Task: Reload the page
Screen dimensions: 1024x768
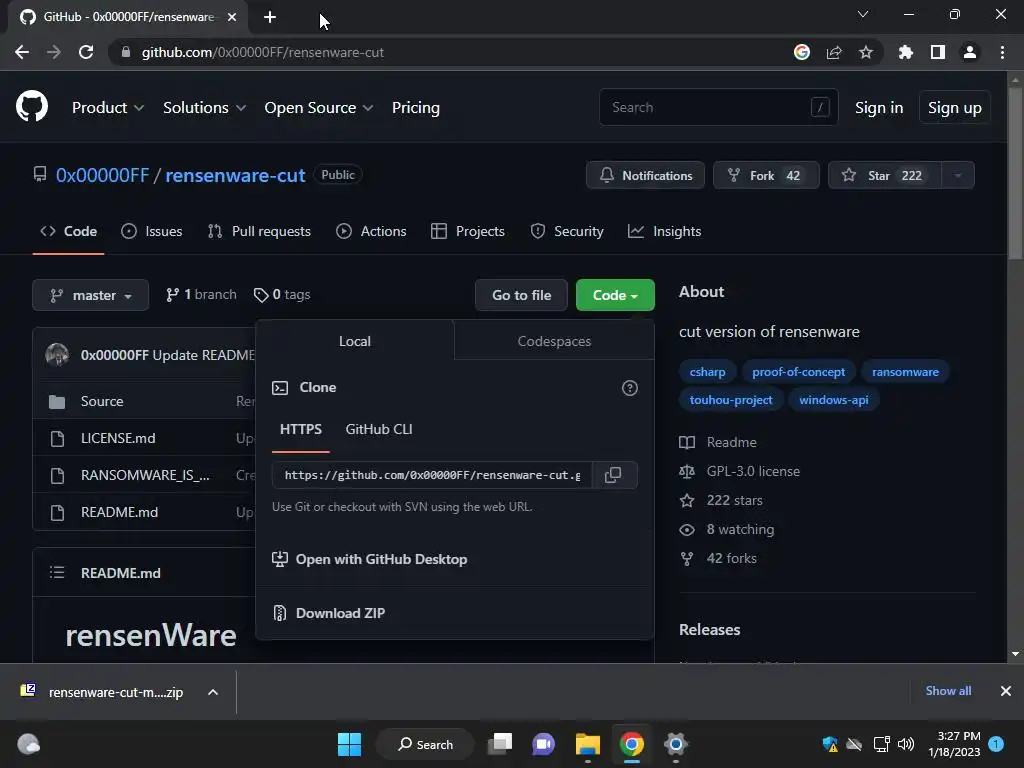Action: coord(86,52)
